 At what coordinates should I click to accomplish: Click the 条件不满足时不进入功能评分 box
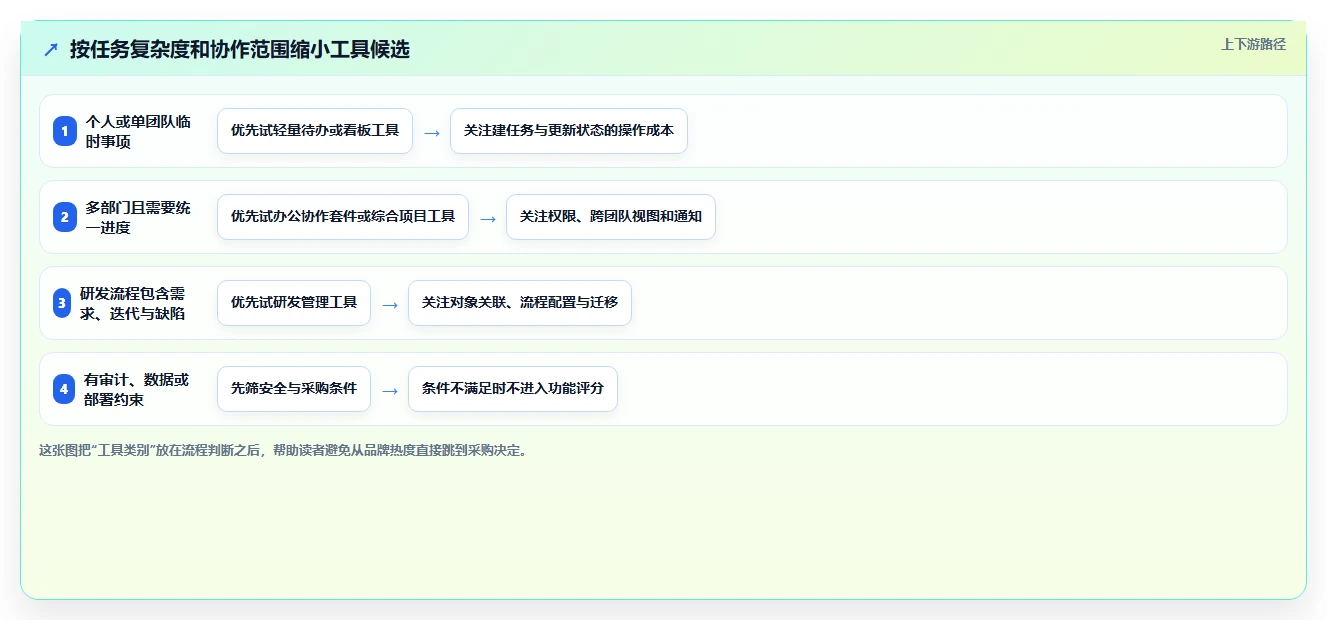(513, 389)
